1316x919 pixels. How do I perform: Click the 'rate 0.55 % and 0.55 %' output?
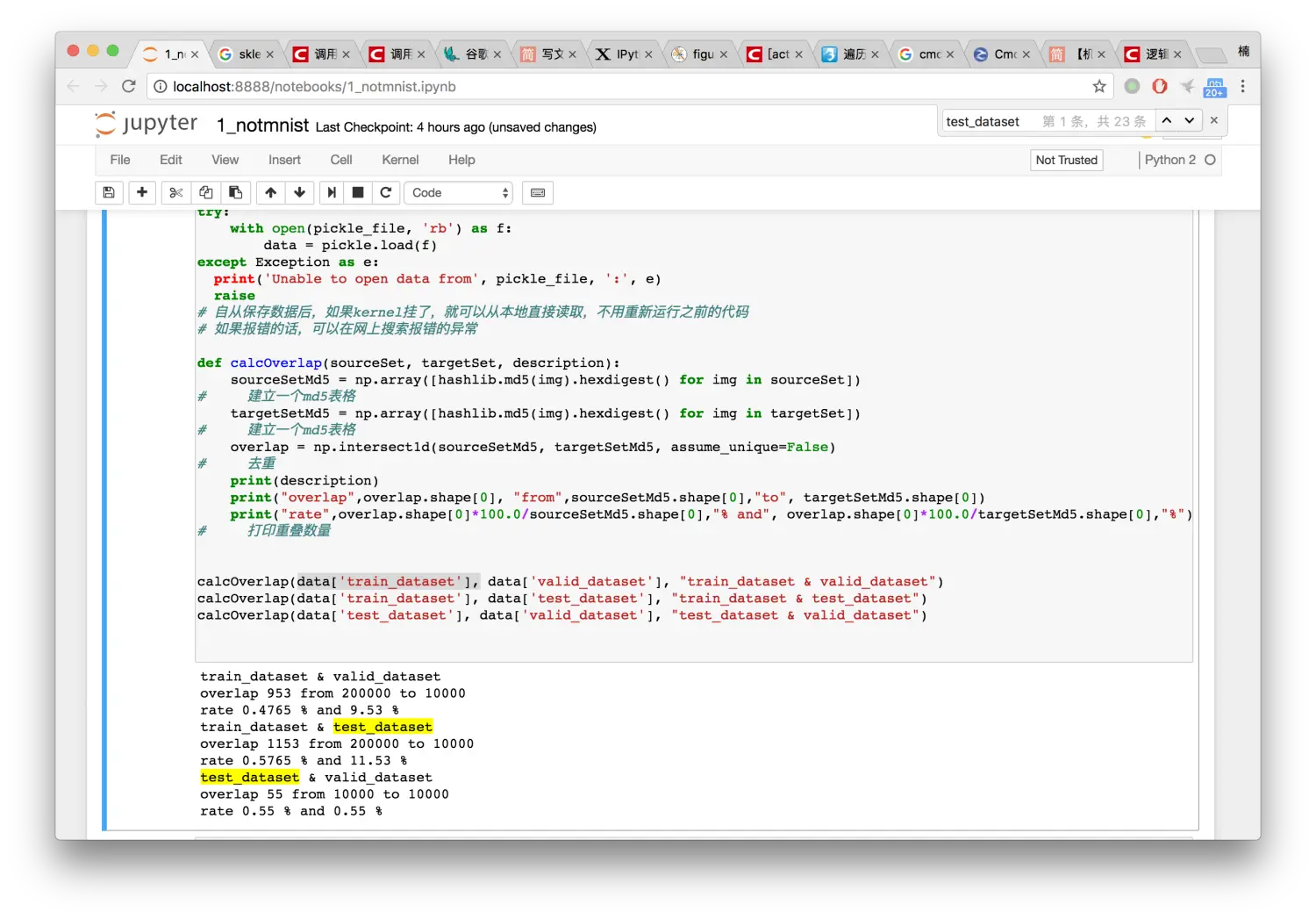coord(291,811)
